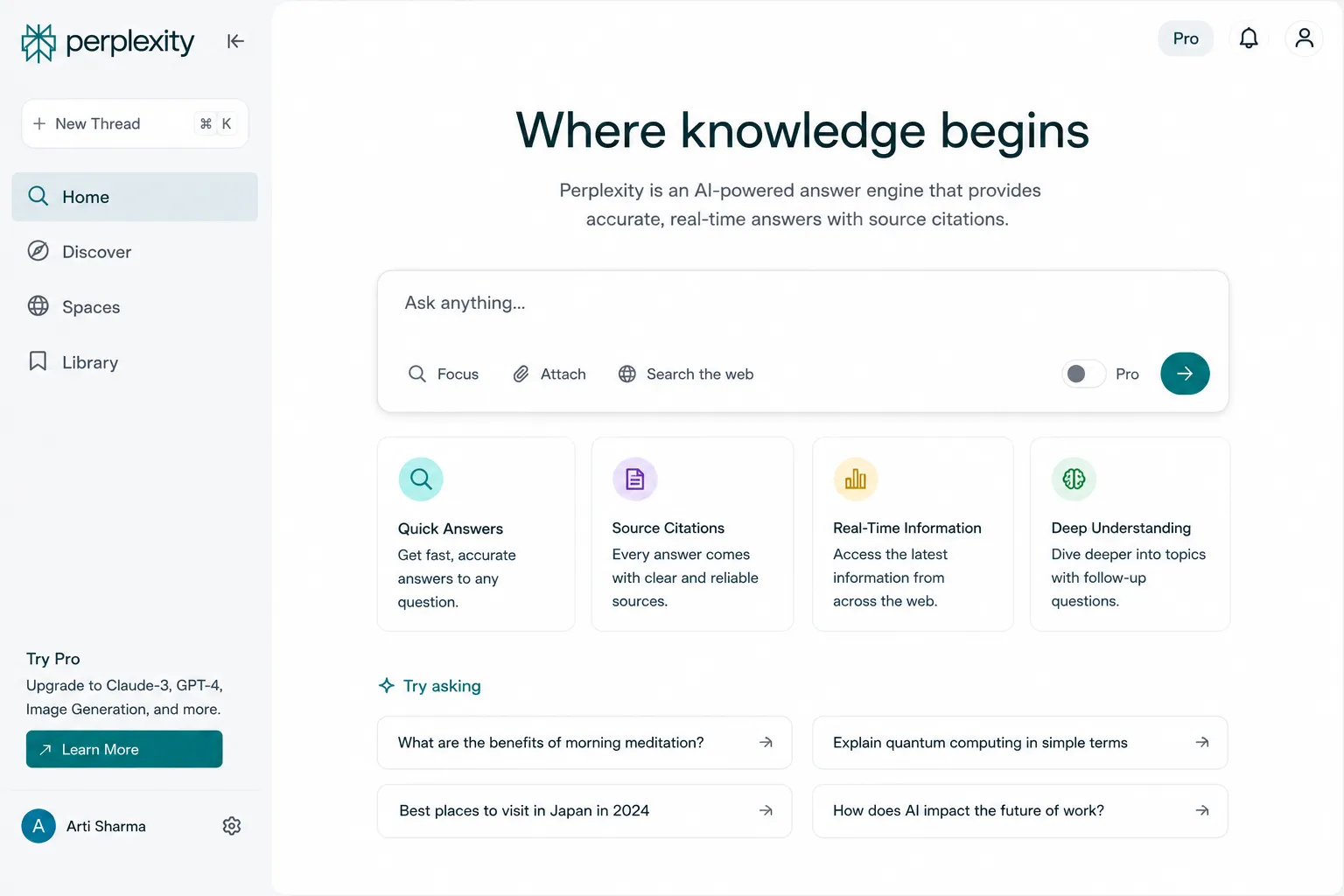Click the Real-Time Information card title
Image resolution: width=1344 pixels, height=896 pixels.
click(x=907, y=528)
